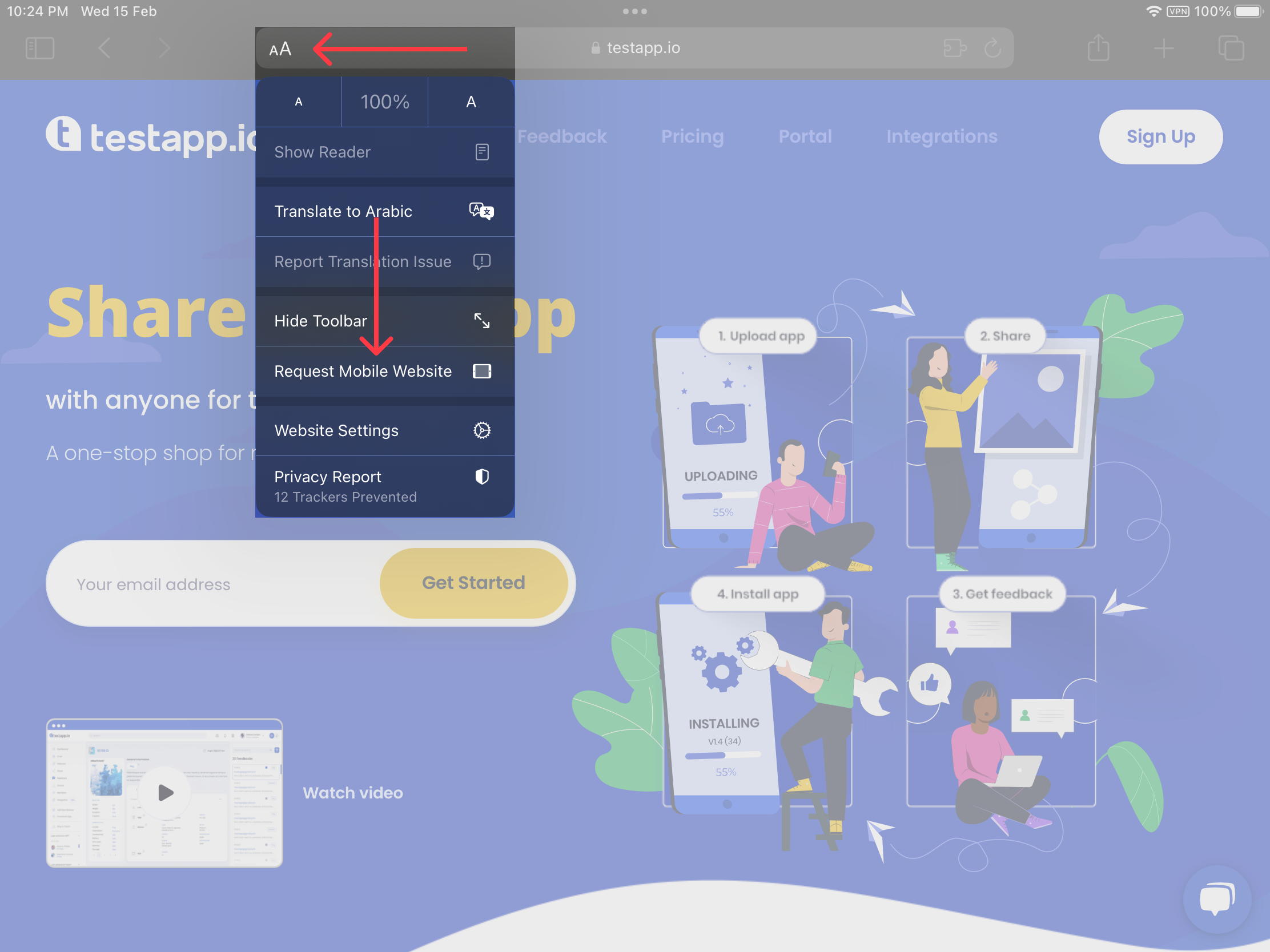Click the report translation issue icon

[482, 261]
